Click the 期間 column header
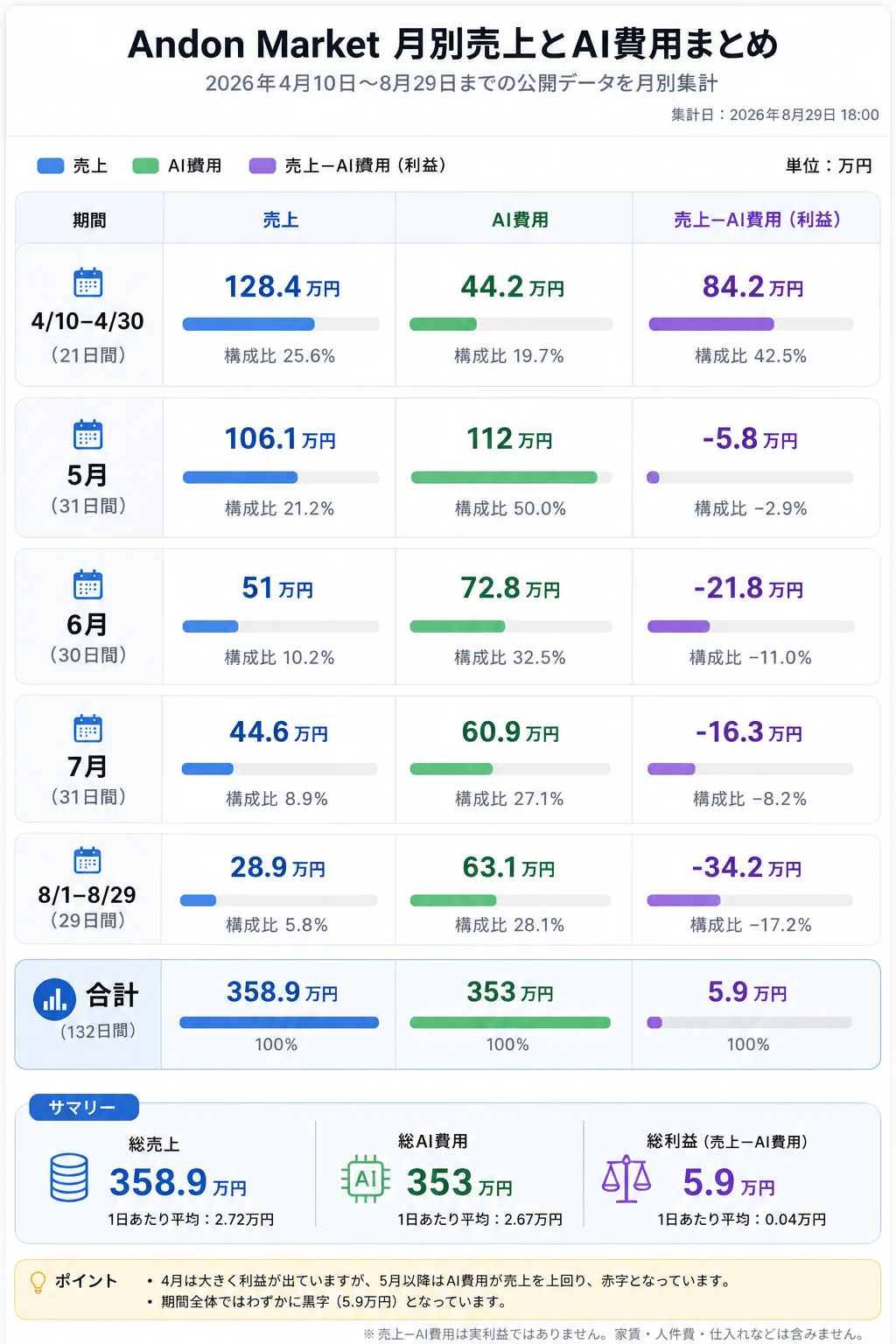The image size is (896, 1344). pyautogui.click(x=89, y=220)
